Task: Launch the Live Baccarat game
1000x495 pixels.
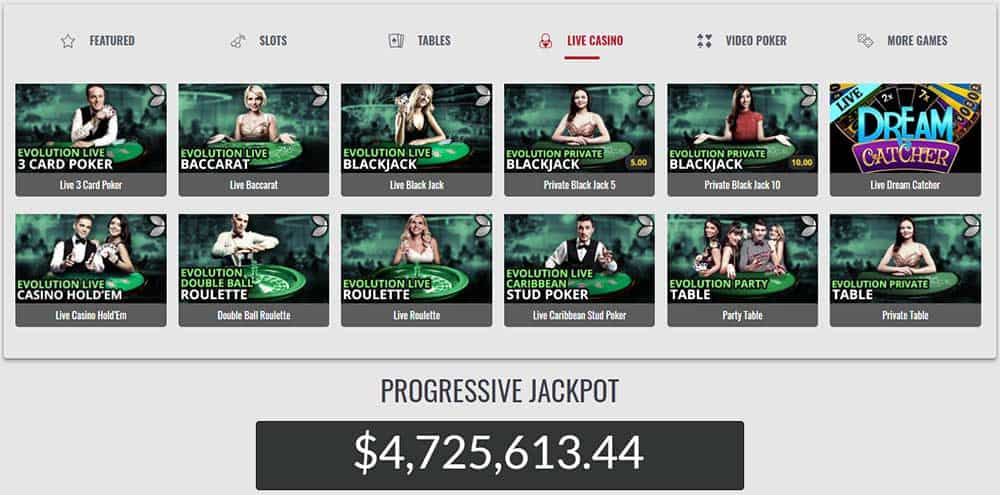Action: (254, 140)
